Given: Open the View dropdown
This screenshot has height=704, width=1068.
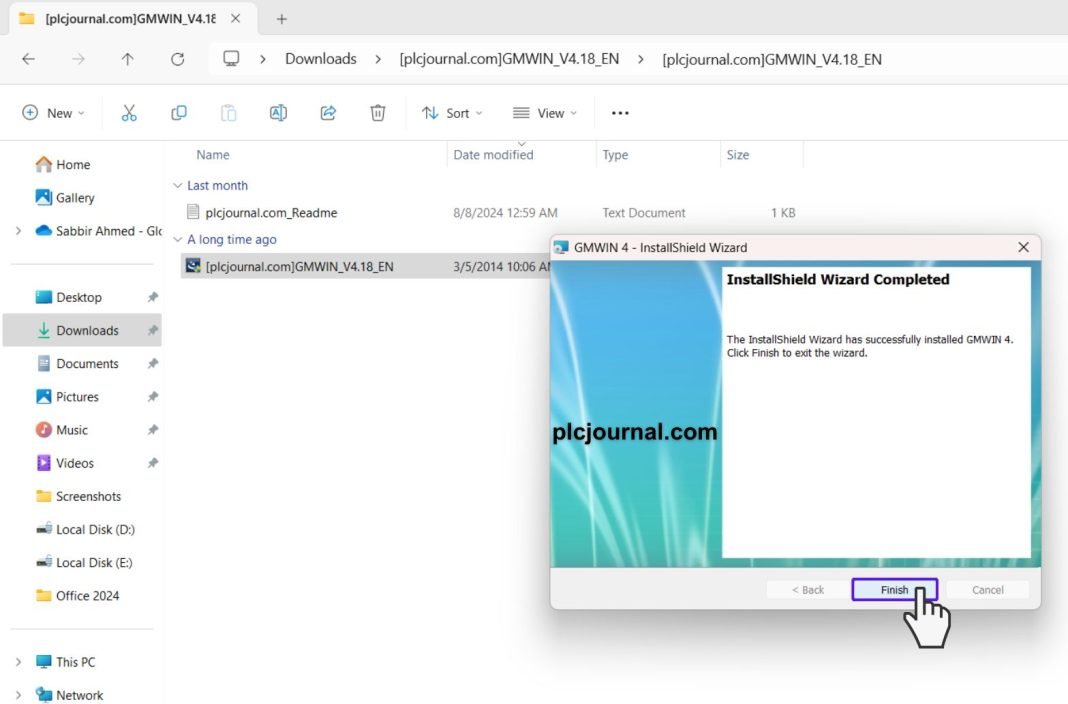Looking at the screenshot, I should [x=545, y=113].
